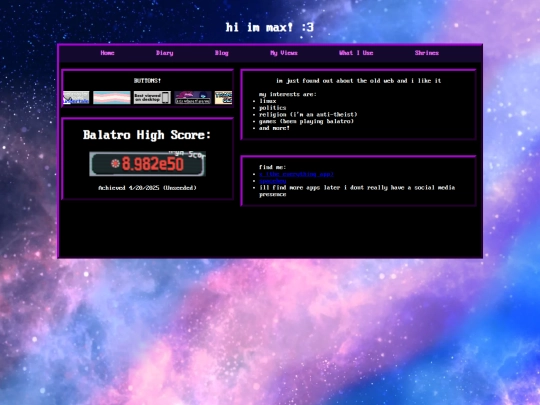This screenshot has height=405, width=540.
Task: Visit the Shrines page
Action: click(x=426, y=53)
